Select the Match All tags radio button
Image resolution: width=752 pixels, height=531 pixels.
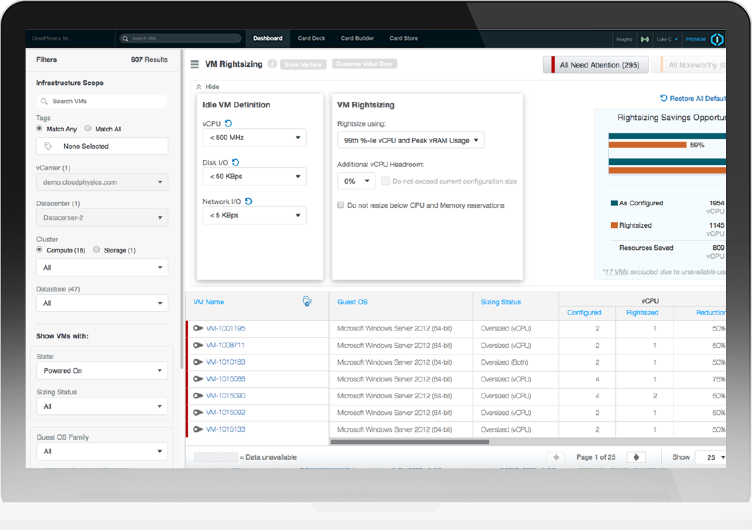click(88, 129)
